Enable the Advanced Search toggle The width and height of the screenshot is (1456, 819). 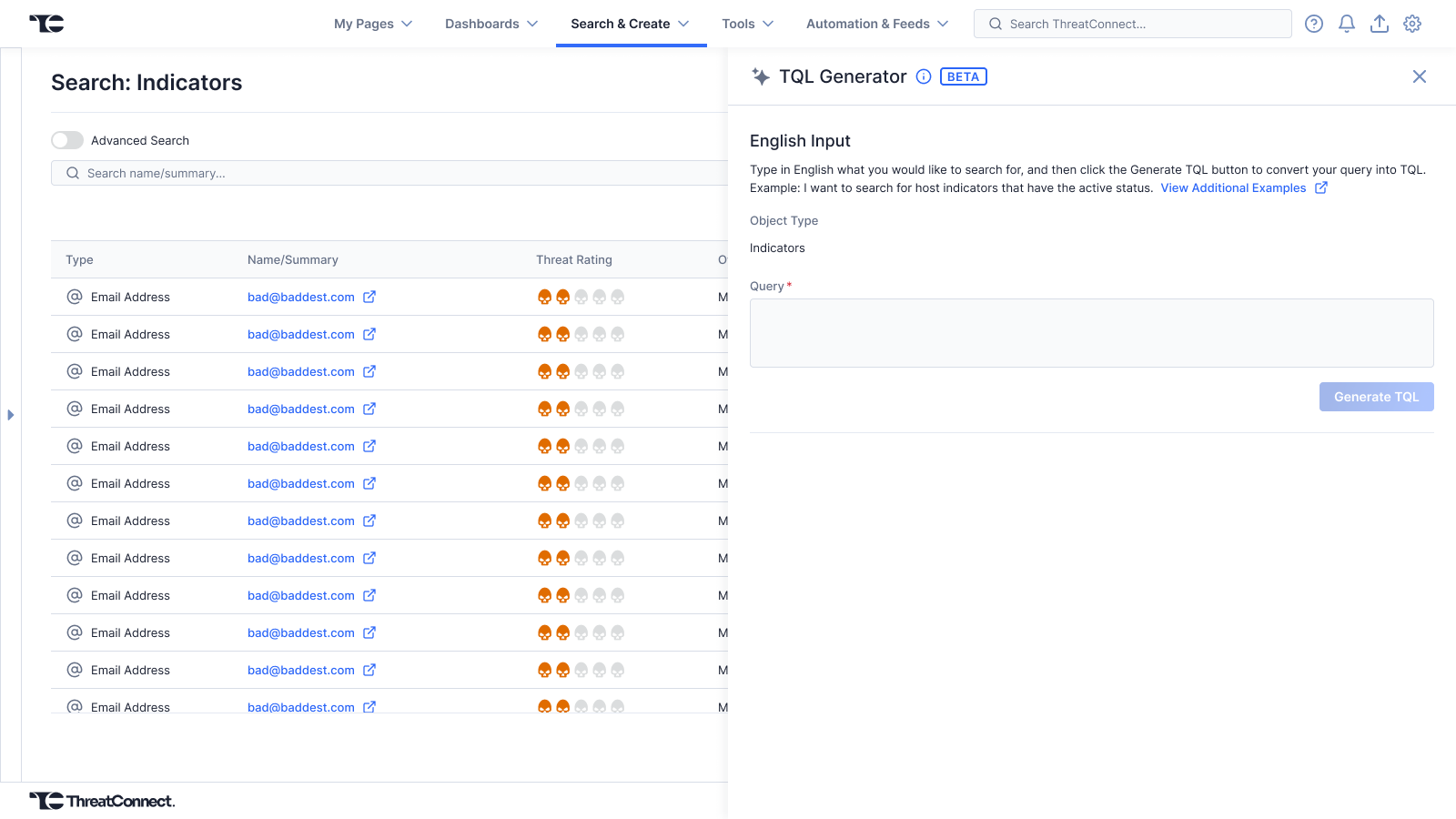click(x=67, y=140)
